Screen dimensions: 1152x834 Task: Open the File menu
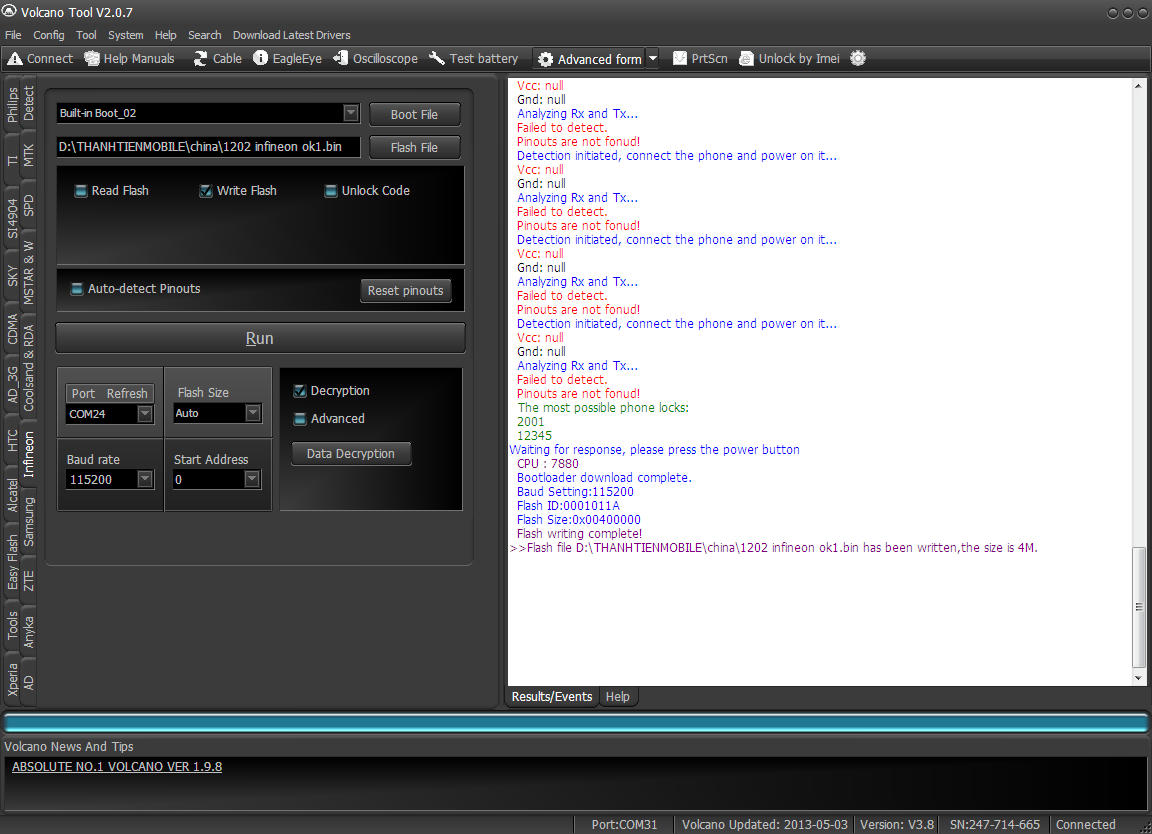click(x=13, y=35)
